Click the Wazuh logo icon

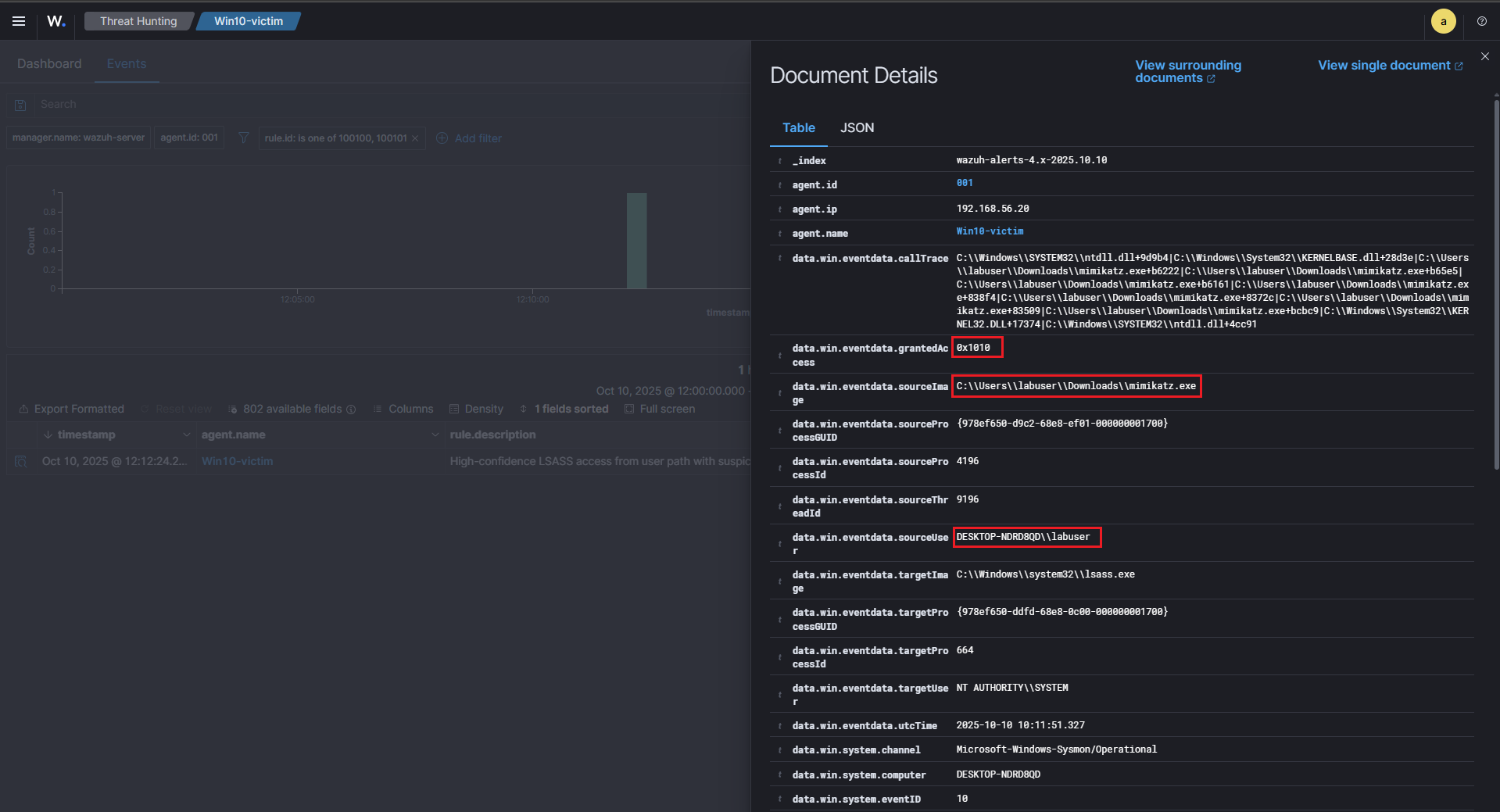click(55, 21)
